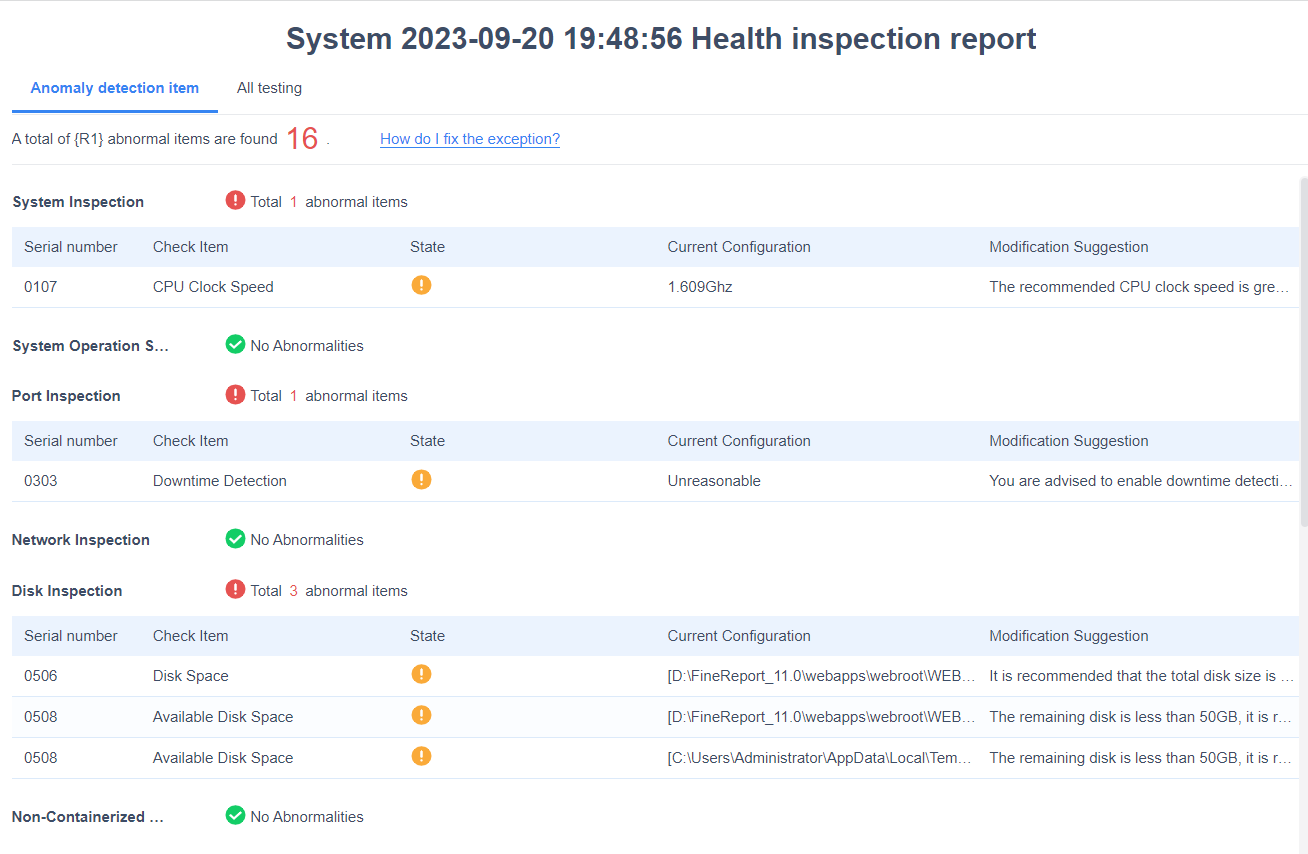Click the 'Unreasonable' configuration value

coord(714,481)
